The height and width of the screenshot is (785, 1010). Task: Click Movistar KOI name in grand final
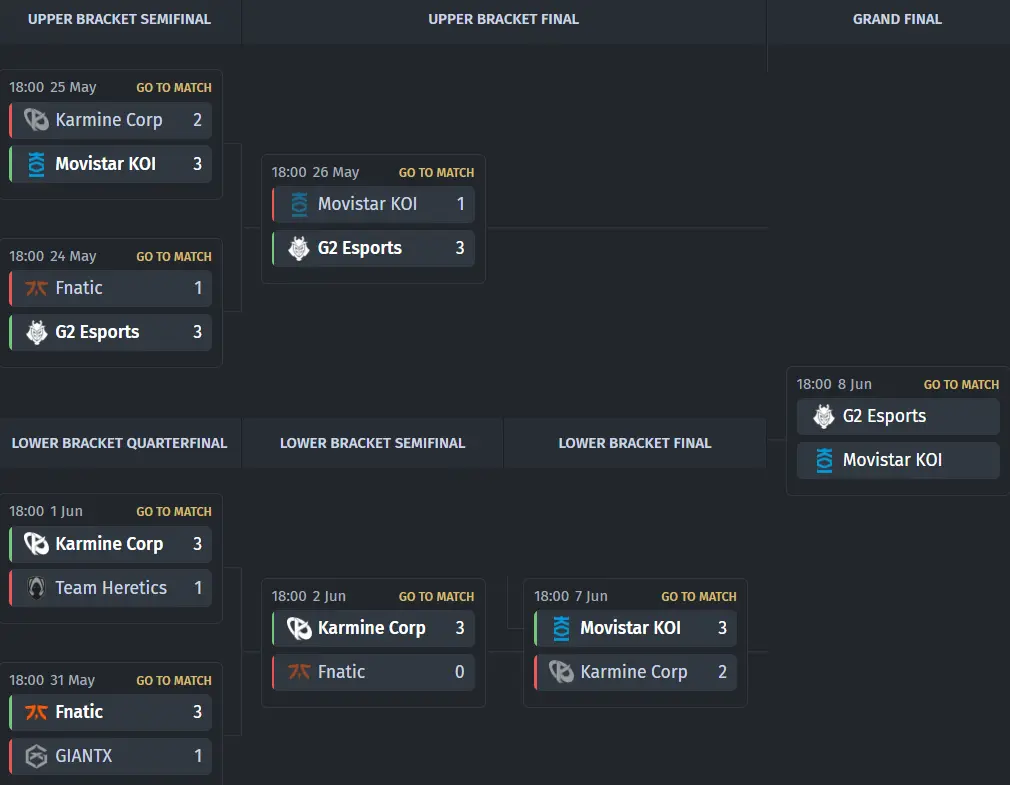(893, 460)
